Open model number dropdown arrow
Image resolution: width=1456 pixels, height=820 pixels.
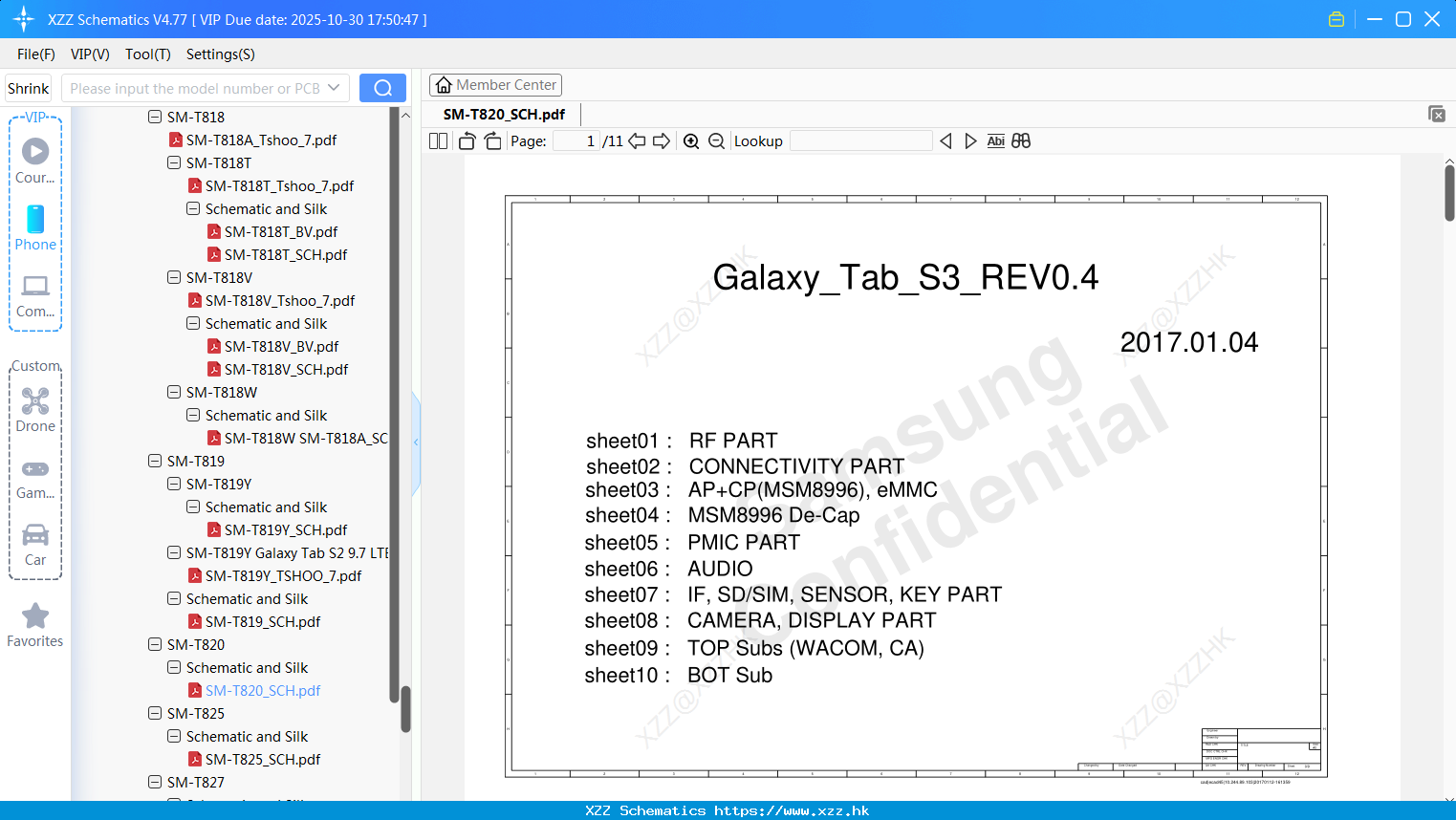334,88
